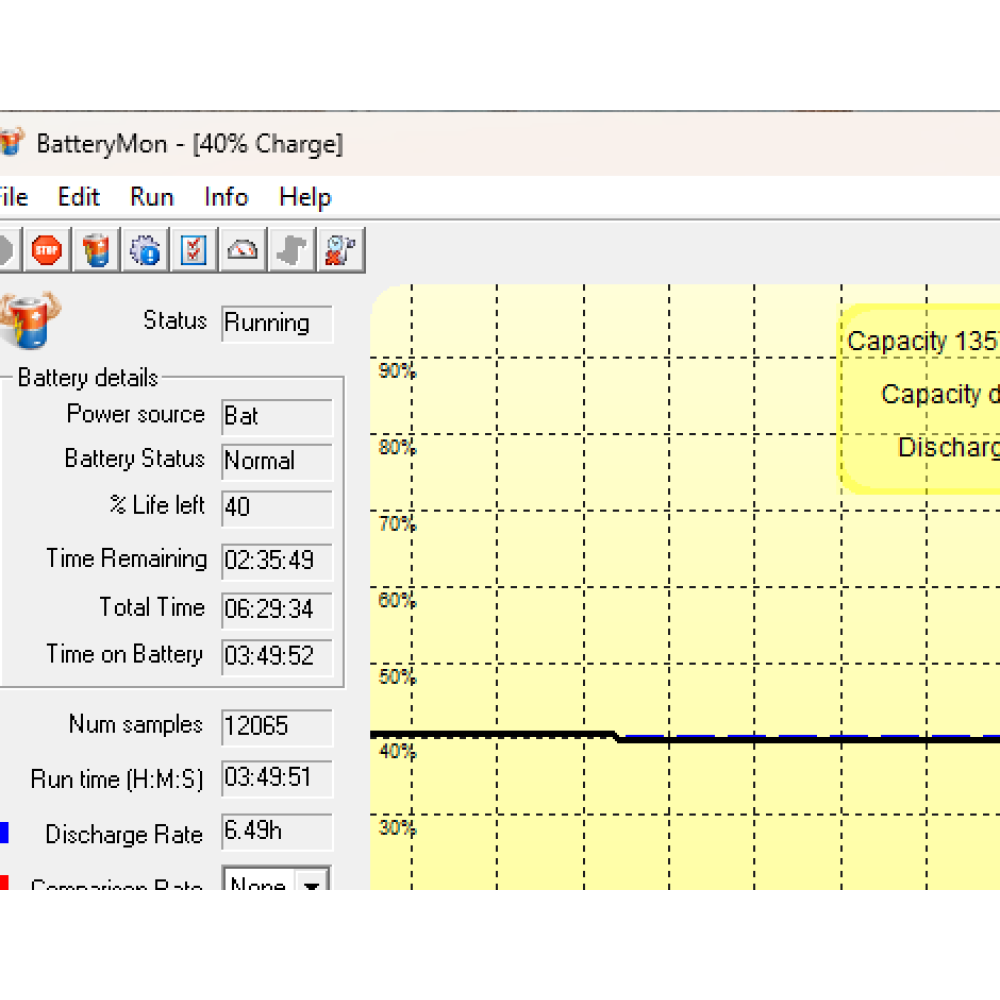Click the gear with exclamation toolbar icon

point(145,250)
